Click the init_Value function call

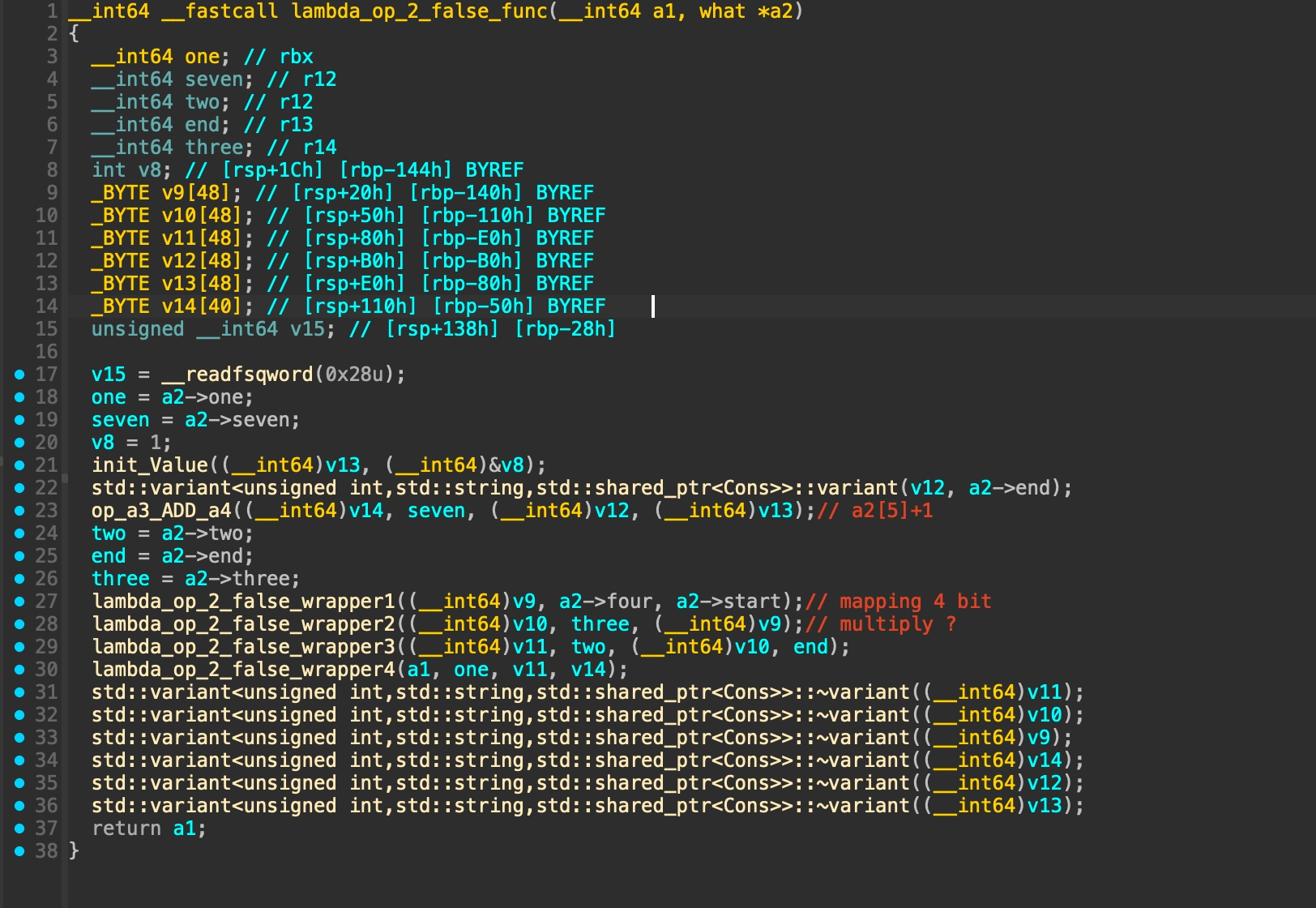click(x=149, y=465)
